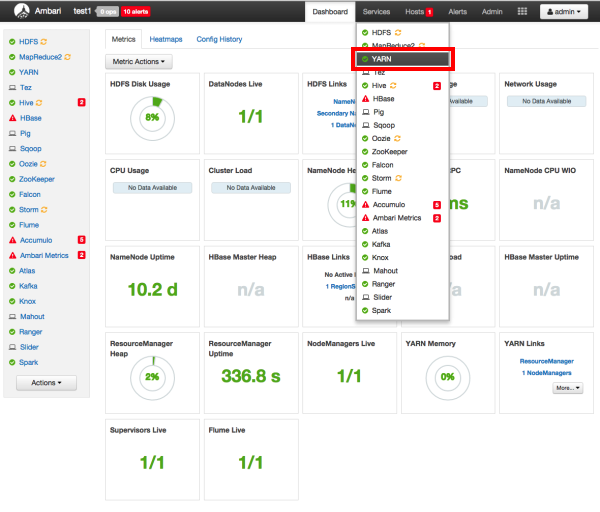Image resolution: width=600 pixels, height=512 pixels.
Task: Open the Config History tab
Action: point(219,39)
